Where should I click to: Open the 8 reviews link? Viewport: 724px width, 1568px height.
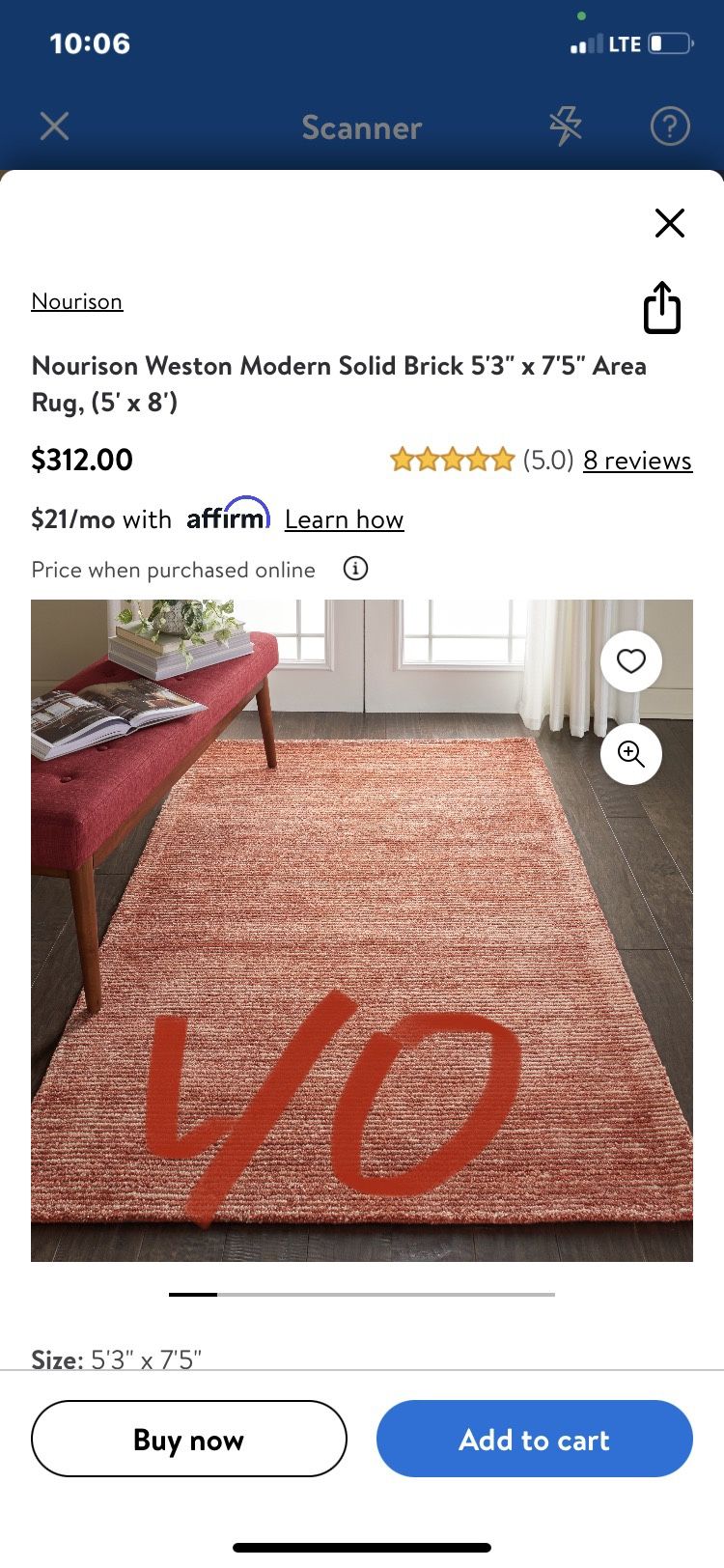(x=637, y=461)
